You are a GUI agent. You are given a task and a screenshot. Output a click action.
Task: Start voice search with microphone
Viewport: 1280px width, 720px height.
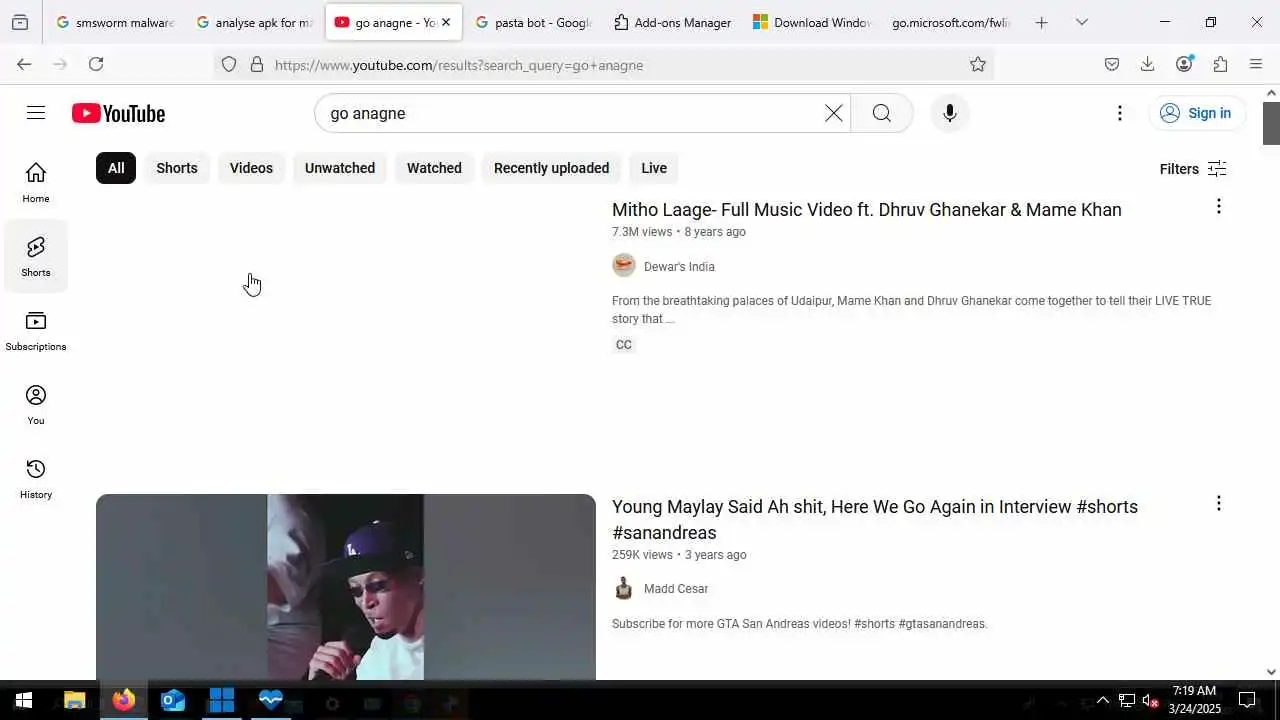[949, 113]
